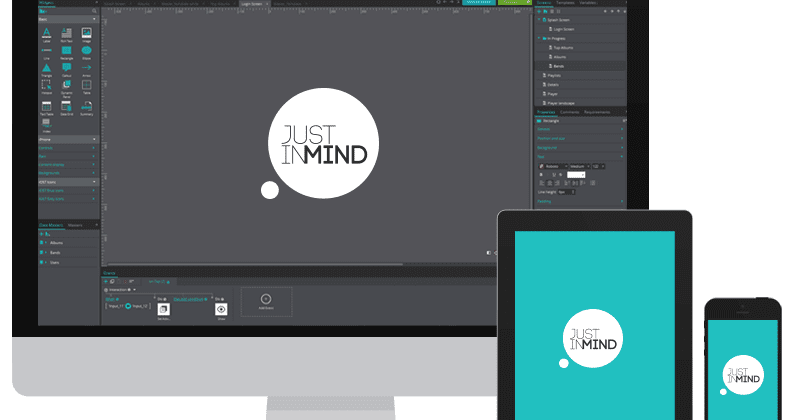Open the Roboto font family dropdown
The width and height of the screenshot is (800, 420).
[x=553, y=166]
